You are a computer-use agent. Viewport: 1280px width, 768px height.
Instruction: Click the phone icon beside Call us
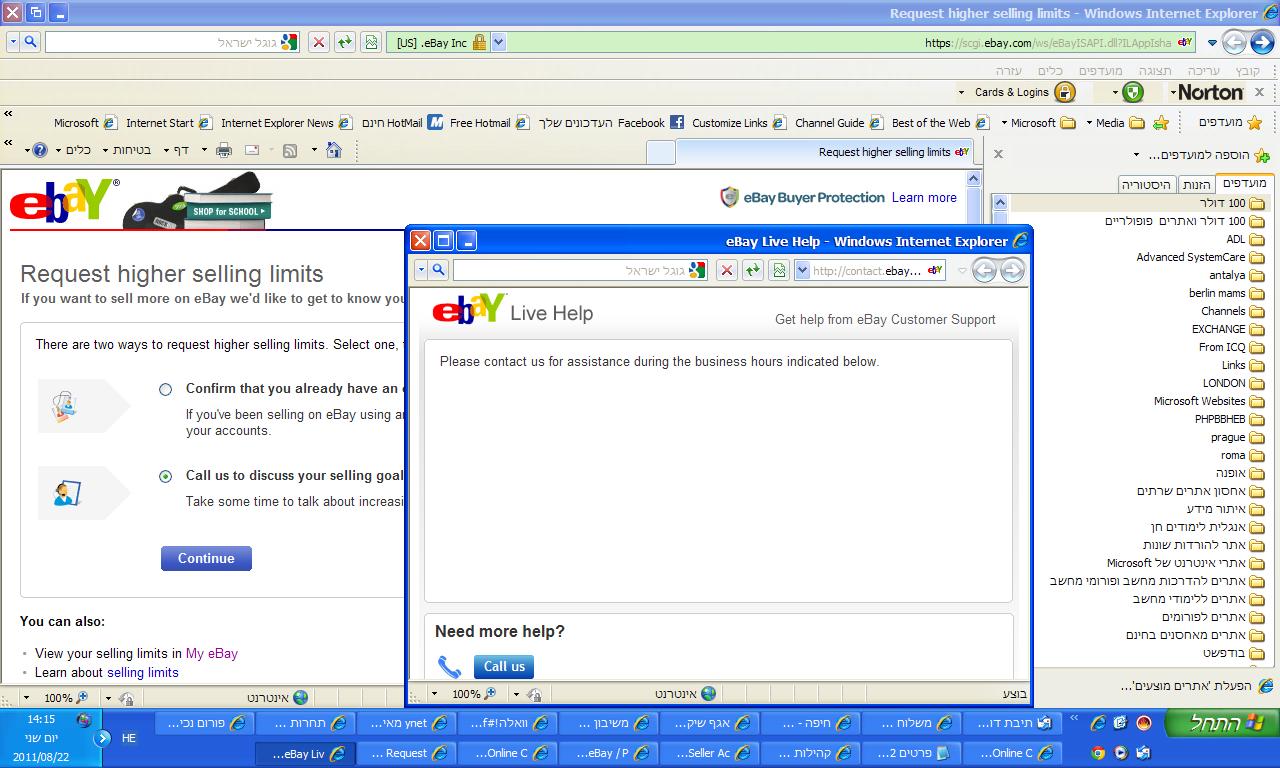pos(450,667)
